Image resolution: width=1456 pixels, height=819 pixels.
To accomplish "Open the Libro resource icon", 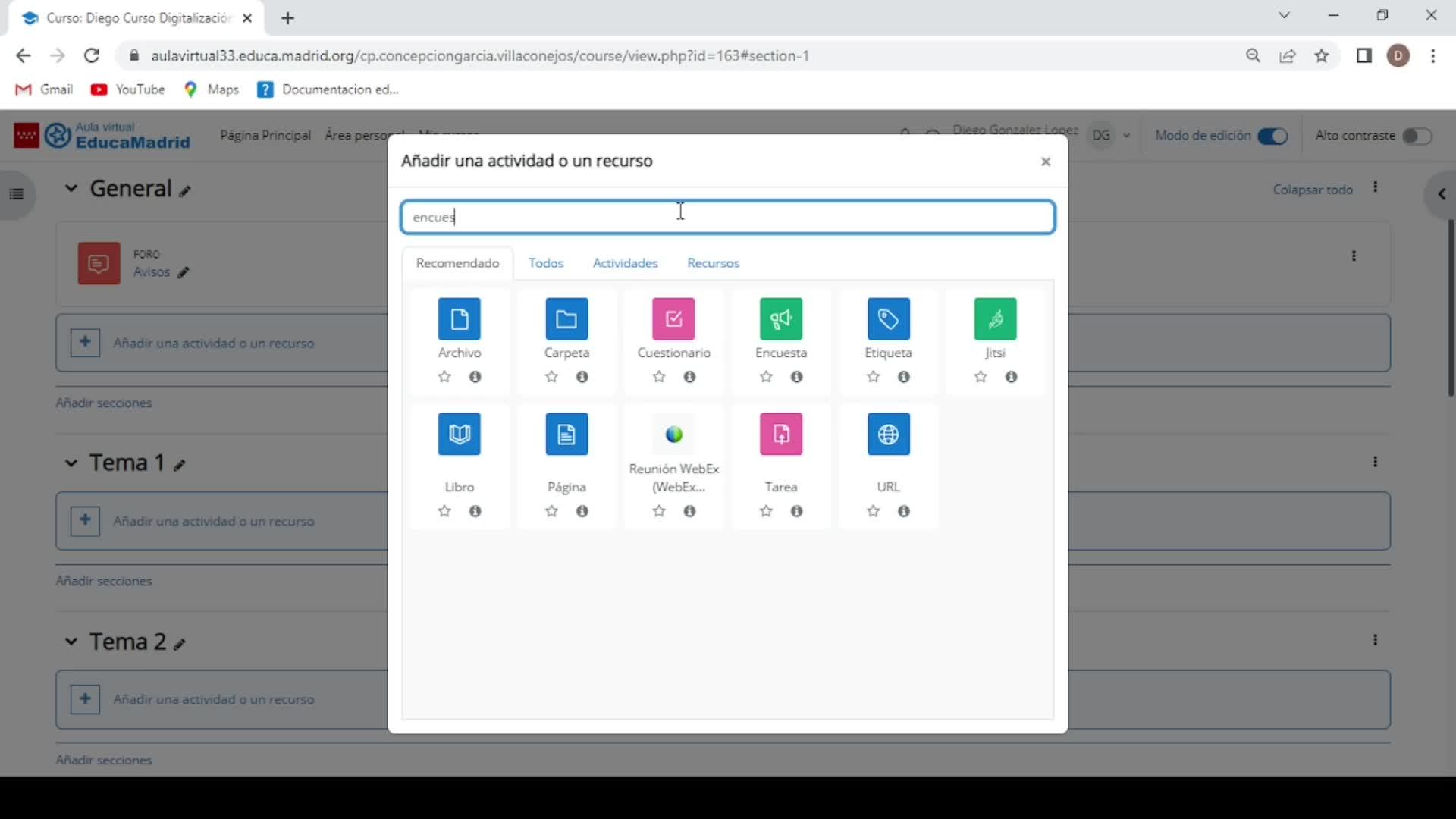I will [459, 435].
